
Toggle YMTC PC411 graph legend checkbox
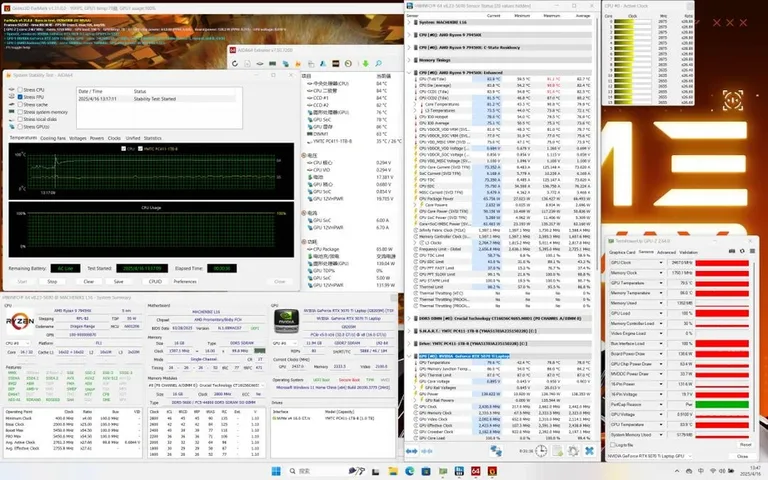click(x=140, y=148)
